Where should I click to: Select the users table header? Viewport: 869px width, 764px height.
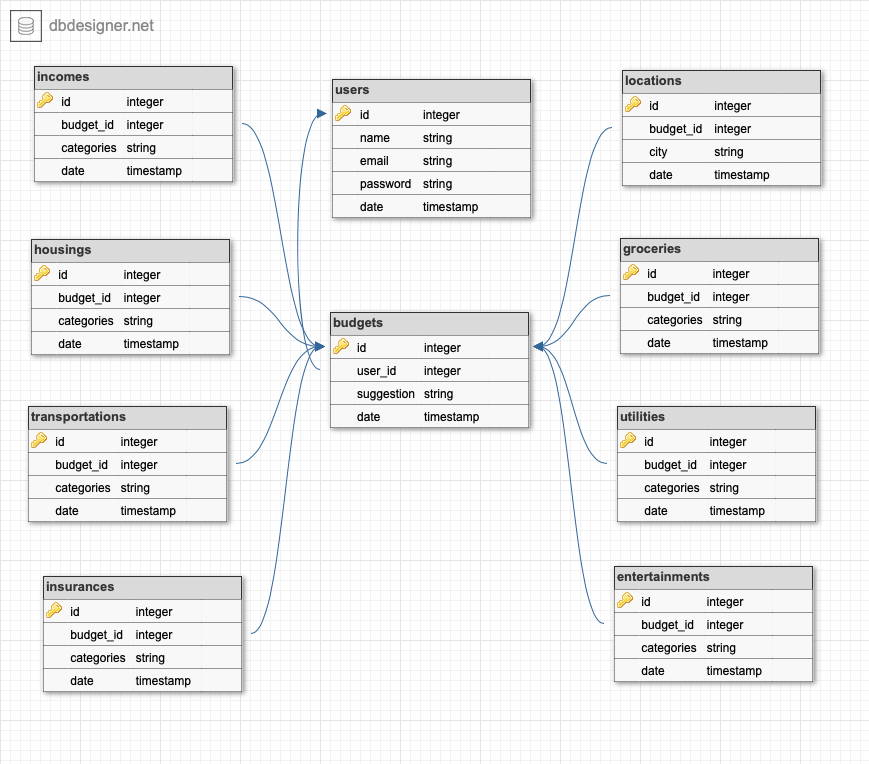(x=431, y=90)
